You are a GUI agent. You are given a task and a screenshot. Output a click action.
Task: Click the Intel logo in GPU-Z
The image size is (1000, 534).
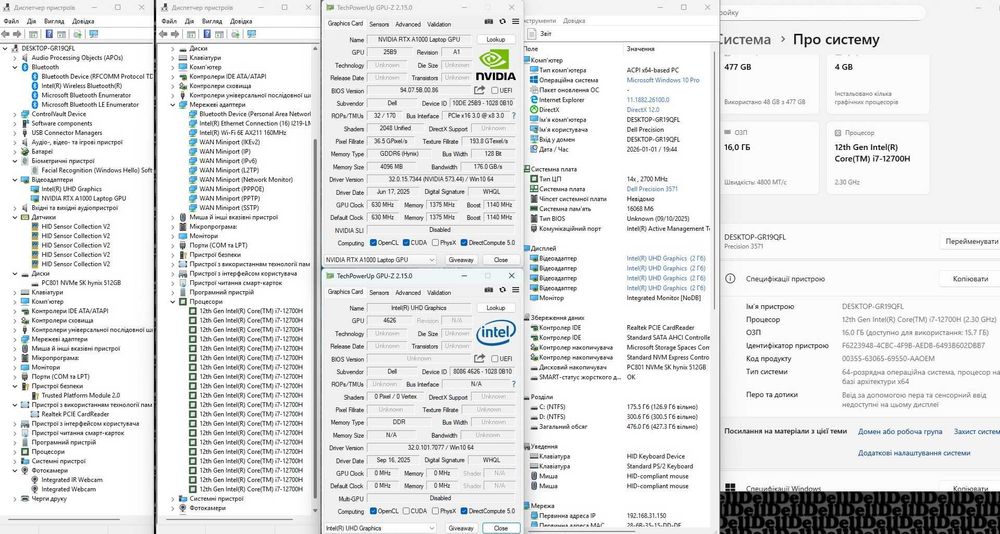tap(496, 333)
